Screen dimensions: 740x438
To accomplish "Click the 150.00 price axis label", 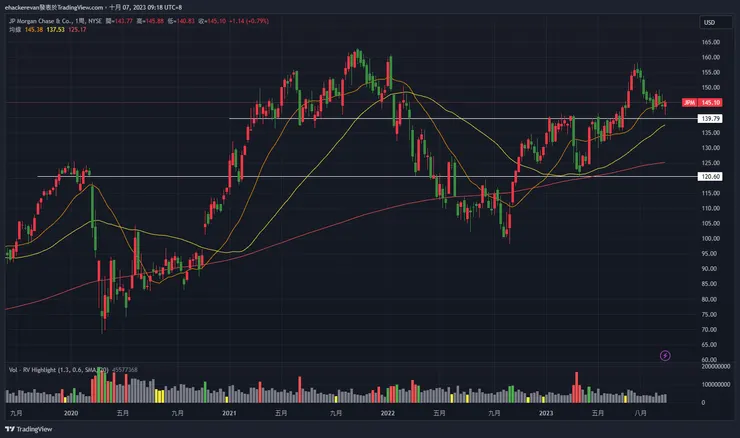I will [711, 87].
